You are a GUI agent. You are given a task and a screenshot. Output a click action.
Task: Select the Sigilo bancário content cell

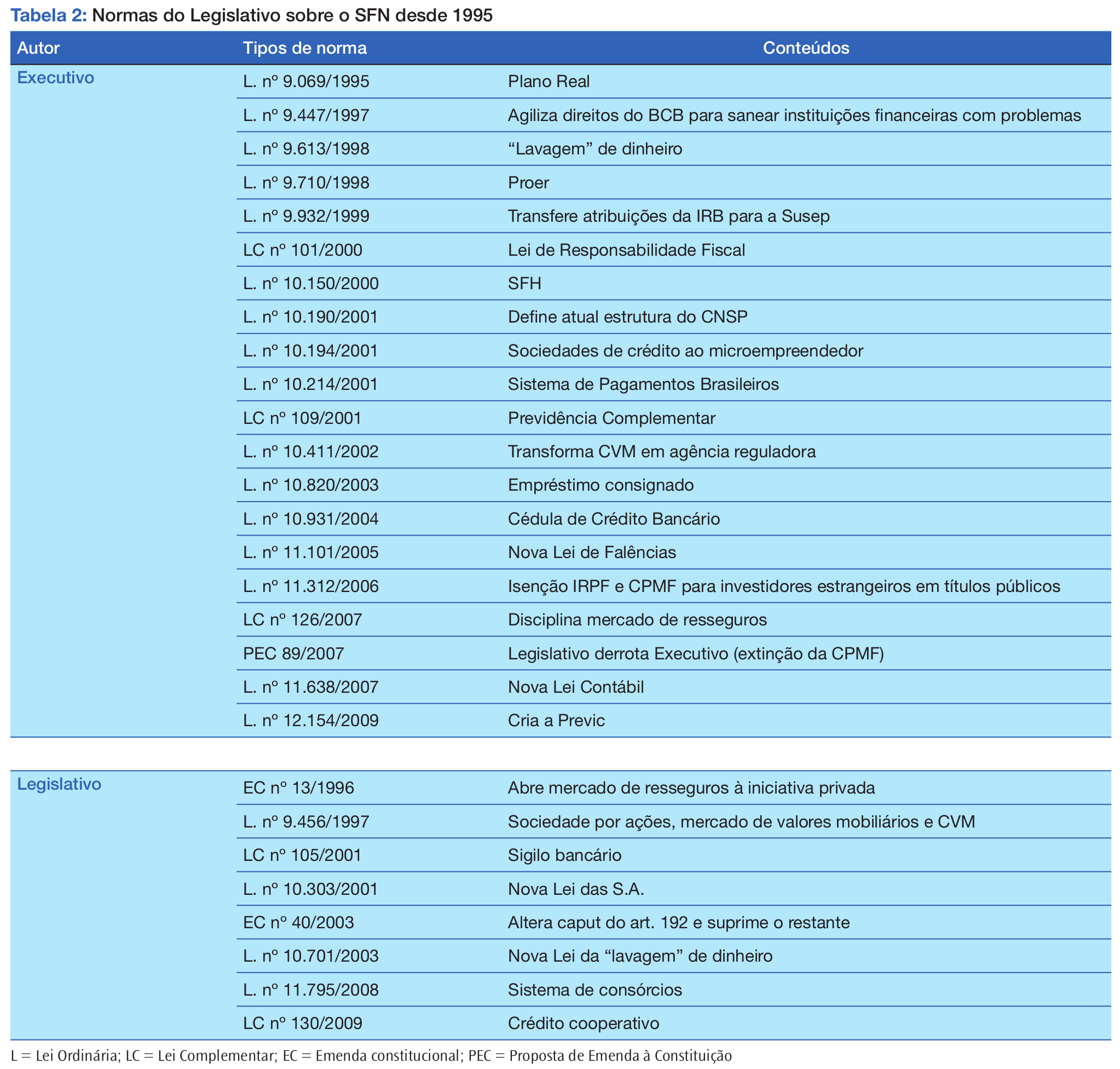point(564,855)
